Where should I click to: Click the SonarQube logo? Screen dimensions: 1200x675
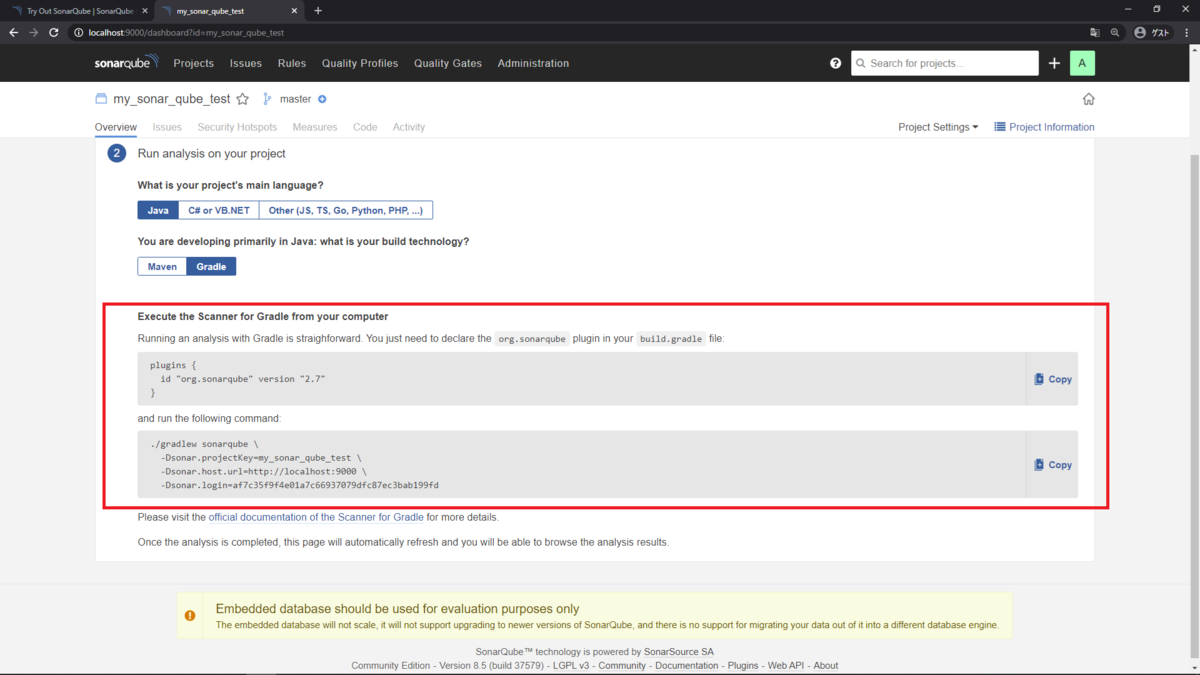126,63
